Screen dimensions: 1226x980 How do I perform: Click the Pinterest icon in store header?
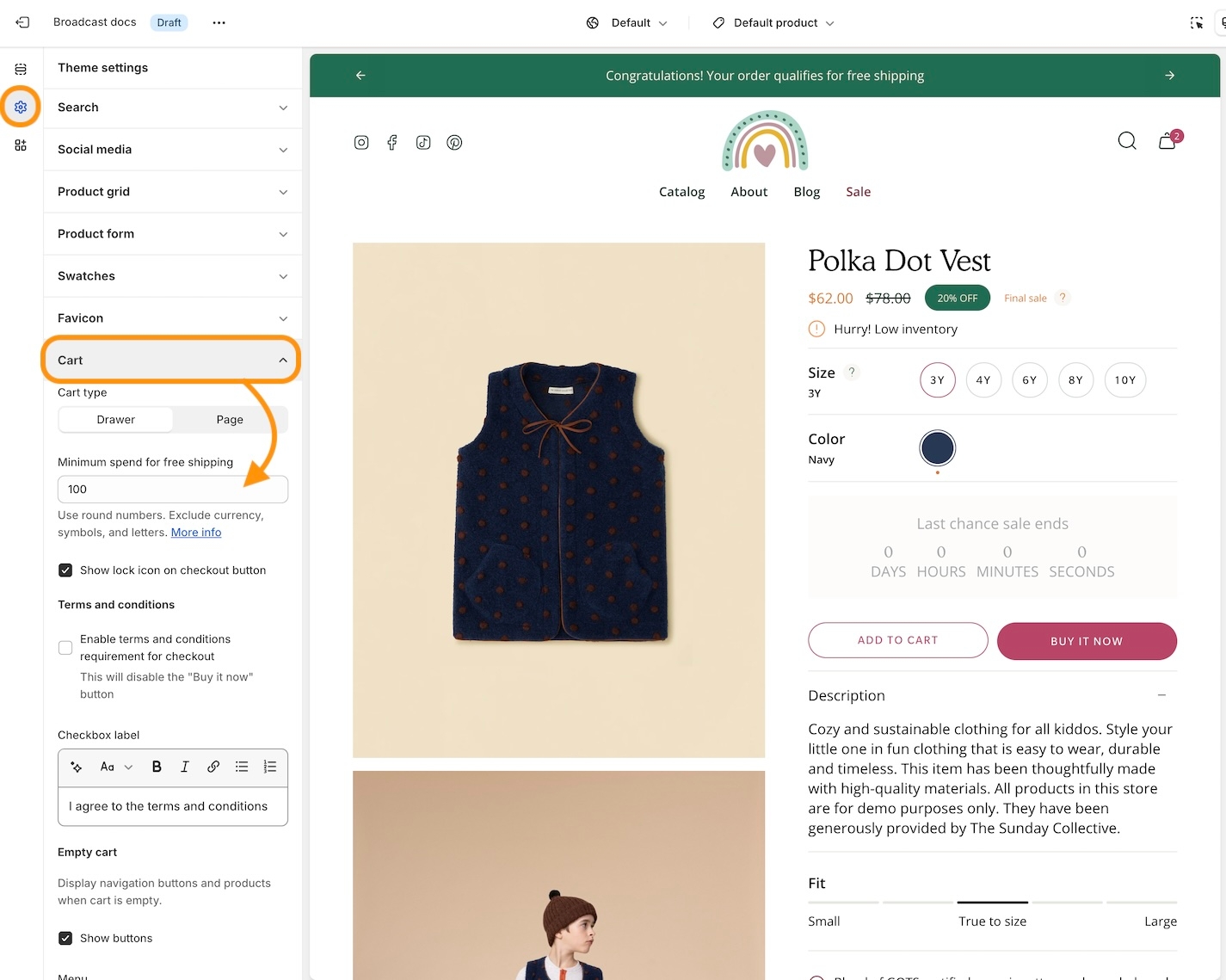pyautogui.click(x=454, y=143)
